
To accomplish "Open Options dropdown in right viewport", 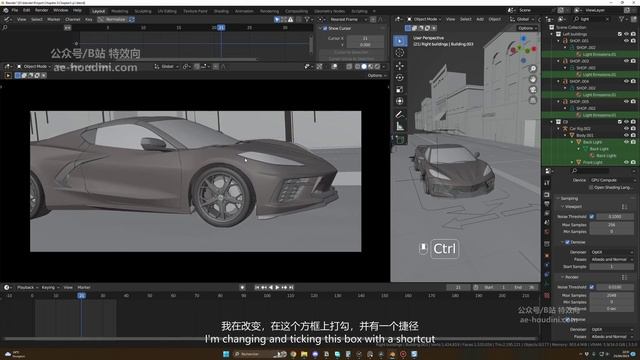I will pyautogui.click(x=527, y=28).
